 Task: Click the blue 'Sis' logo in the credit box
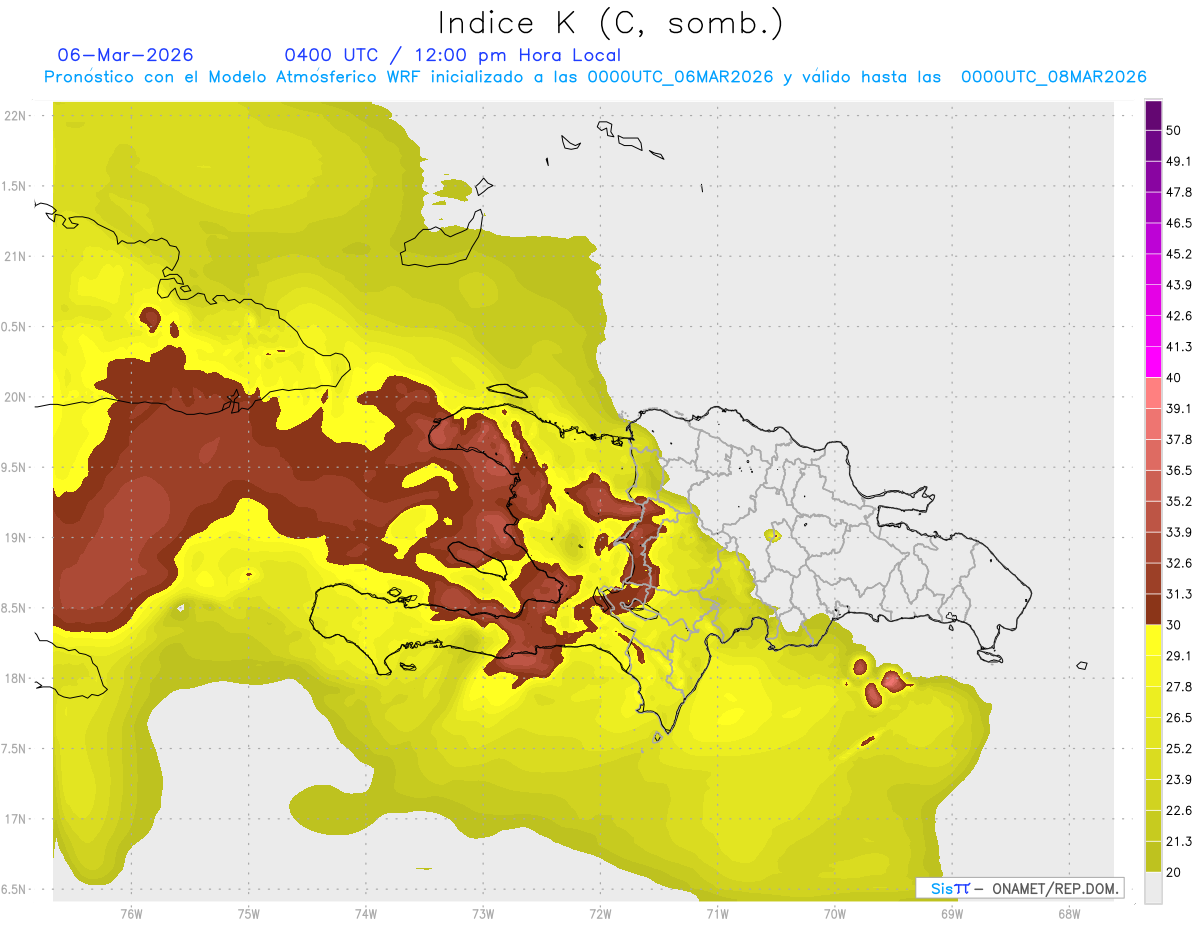point(942,888)
